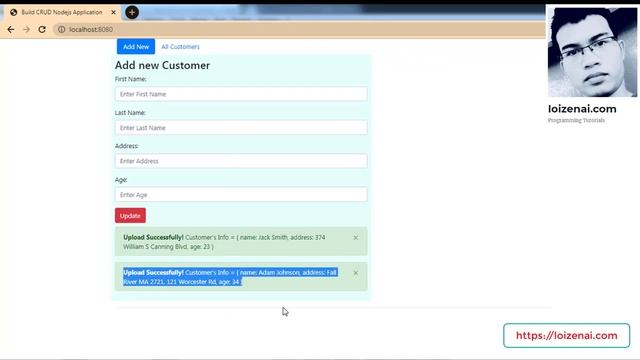Dismiss the Adam Johnson success alert

pyautogui.click(x=356, y=273)
